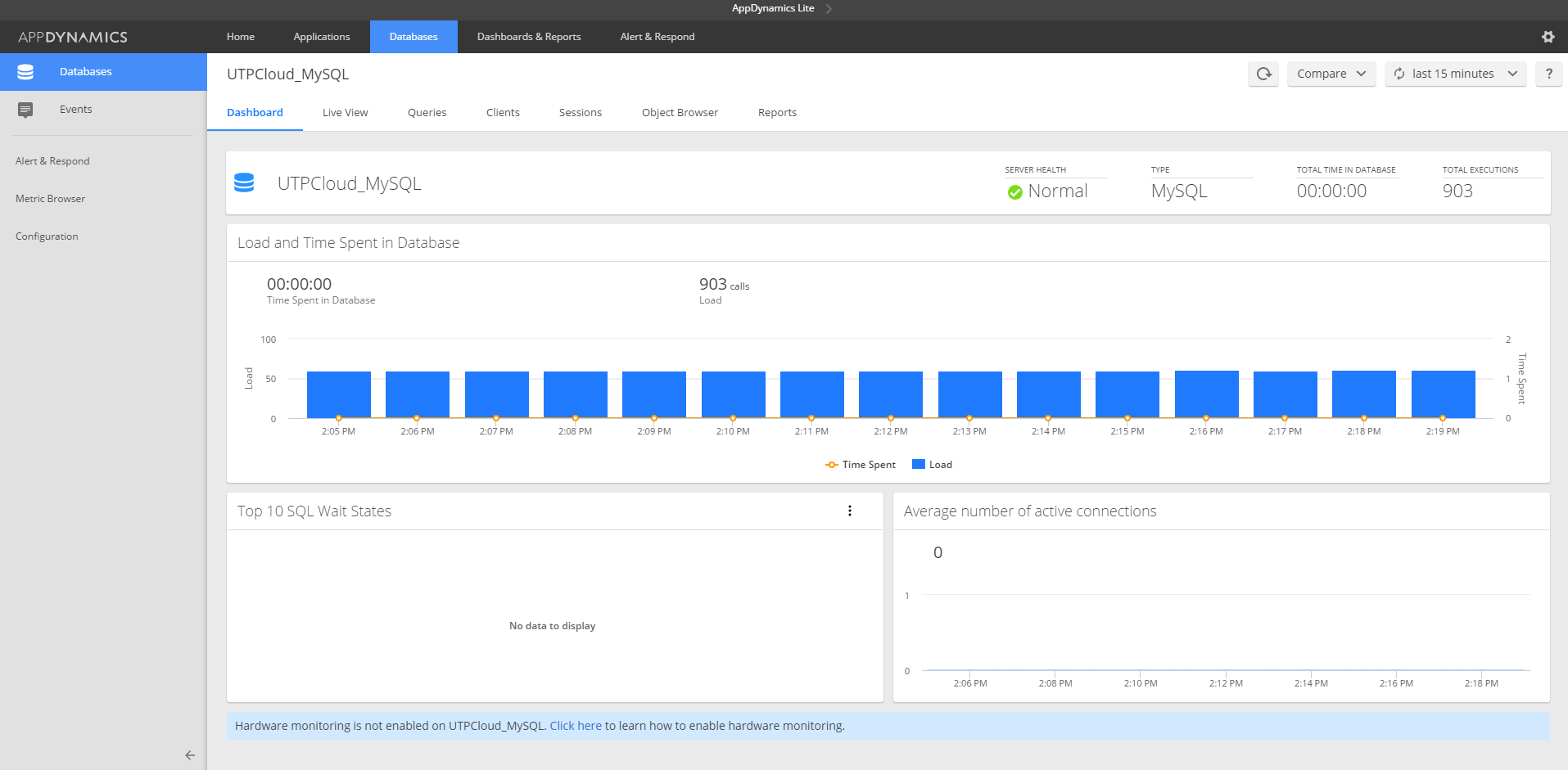Click the 903 total executions value
The height and width of the screenshot is (770, 1568).
point(1457,191)
